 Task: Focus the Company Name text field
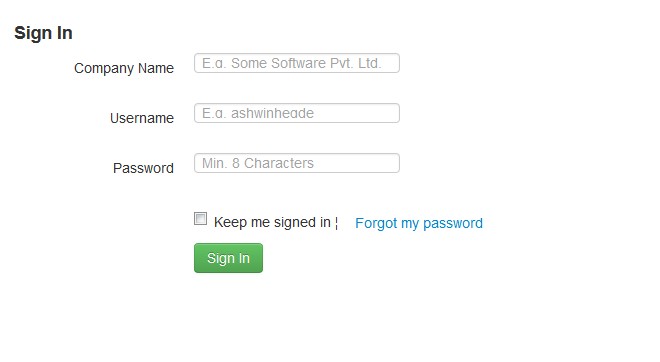click(x=297, y=63)
